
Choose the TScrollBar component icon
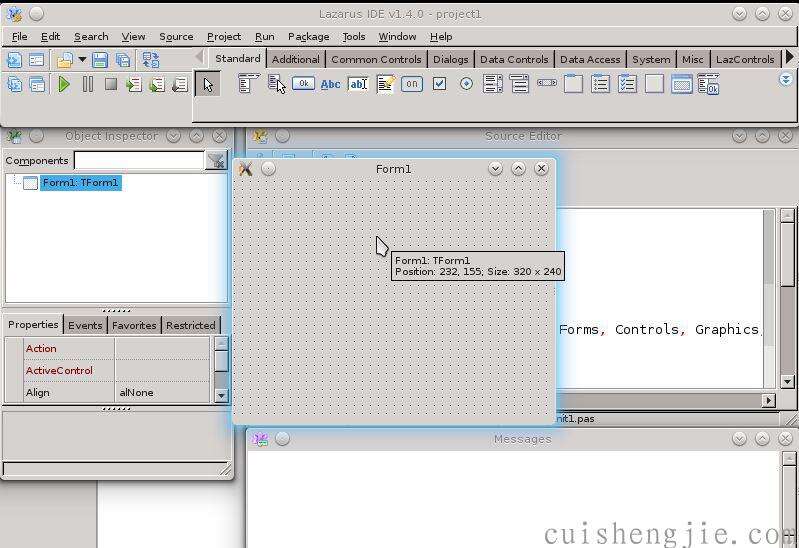(x=547, y=85)
